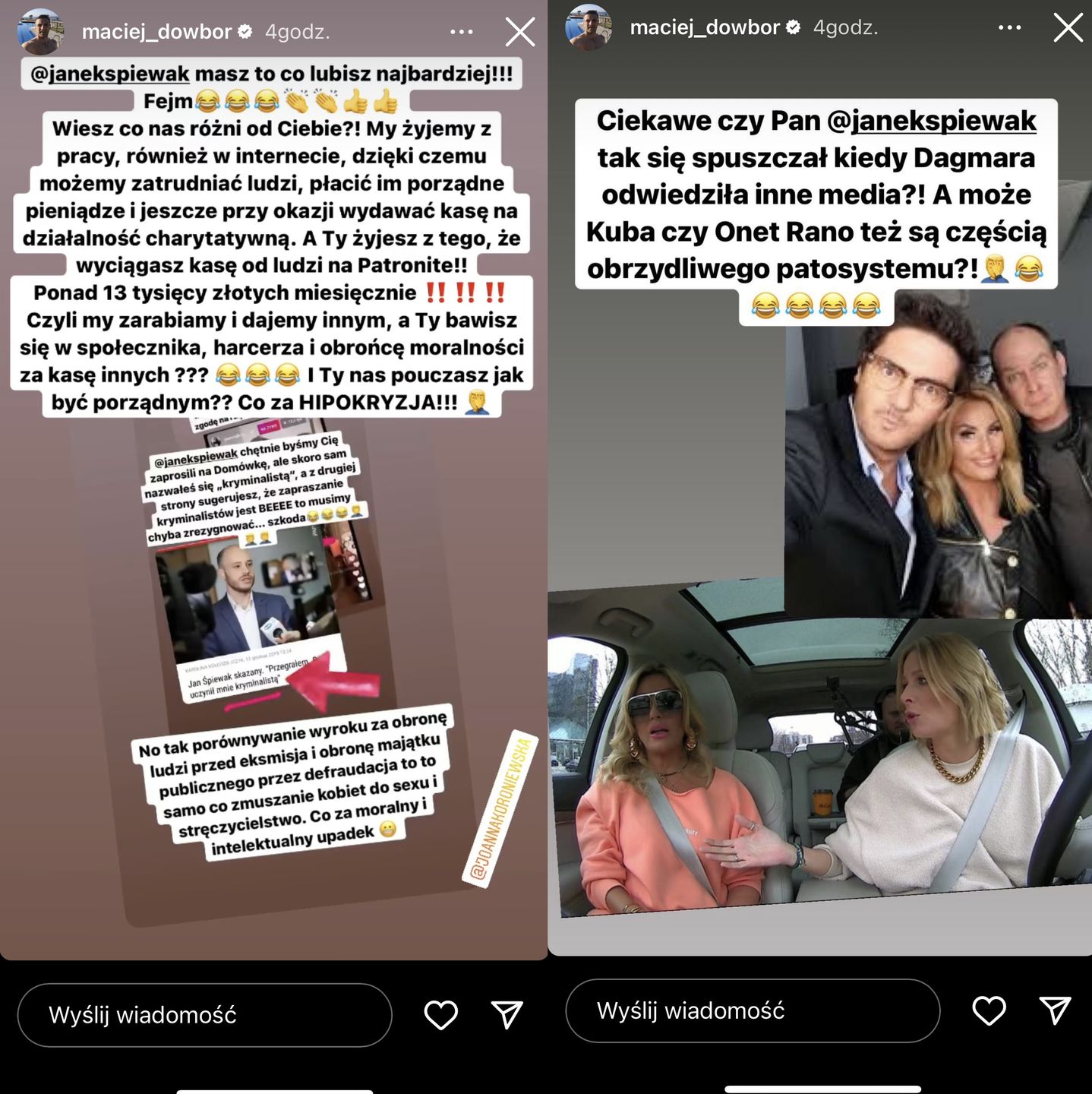This screenshot has height=1094, width=1092.
Task: Open three-dot menu on right story
Action: tap(1009, 28)
